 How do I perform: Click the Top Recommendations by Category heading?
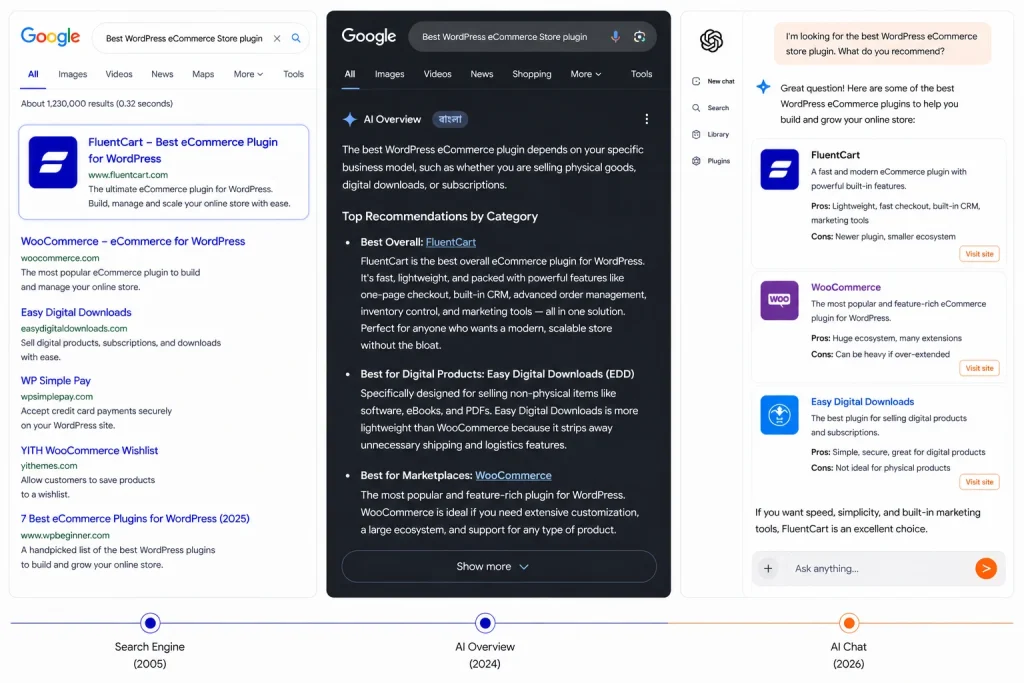[x=440, y=216]
